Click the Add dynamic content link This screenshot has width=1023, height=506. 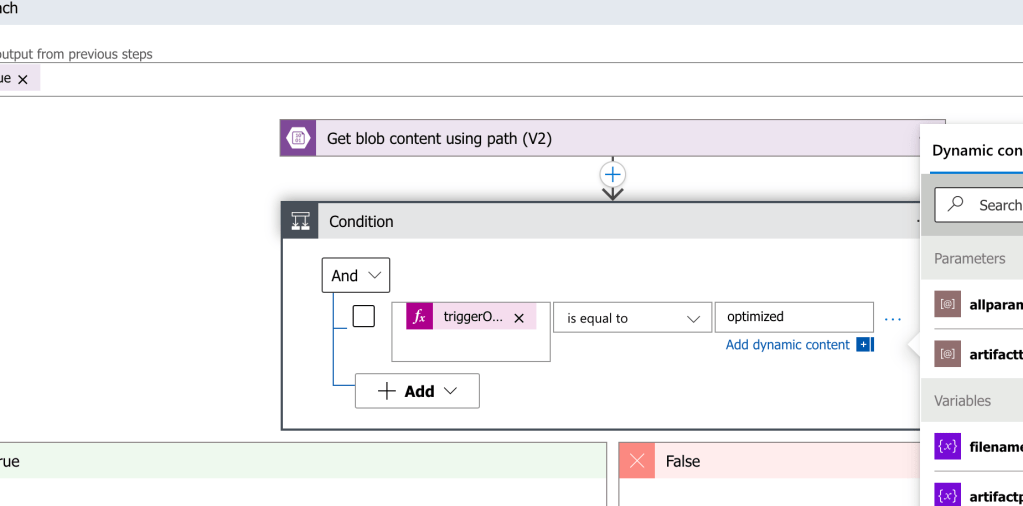[x=787, y=344]
